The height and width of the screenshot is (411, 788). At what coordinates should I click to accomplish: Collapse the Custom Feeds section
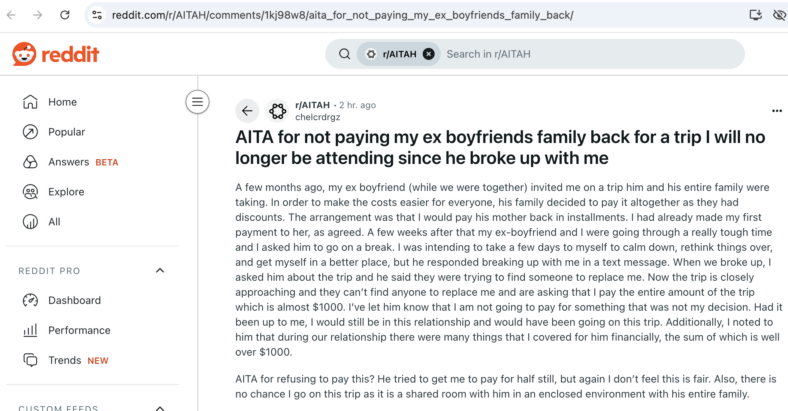(x=160, y=408)
